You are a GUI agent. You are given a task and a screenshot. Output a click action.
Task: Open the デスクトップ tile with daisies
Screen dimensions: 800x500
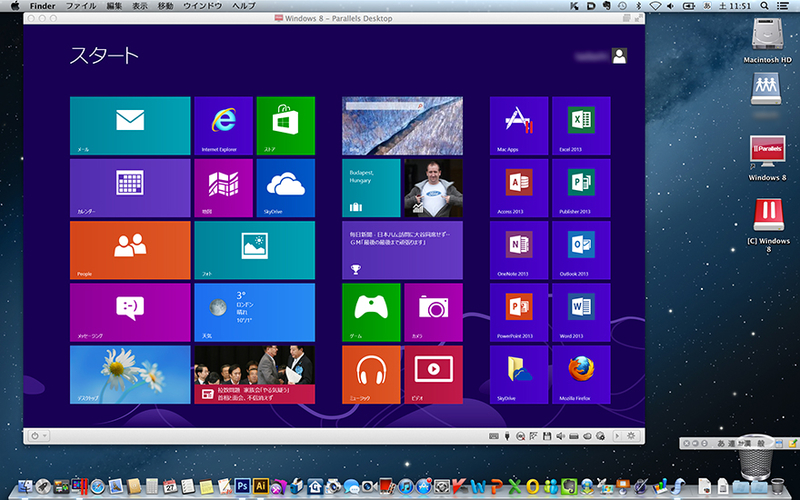[130, 374]
